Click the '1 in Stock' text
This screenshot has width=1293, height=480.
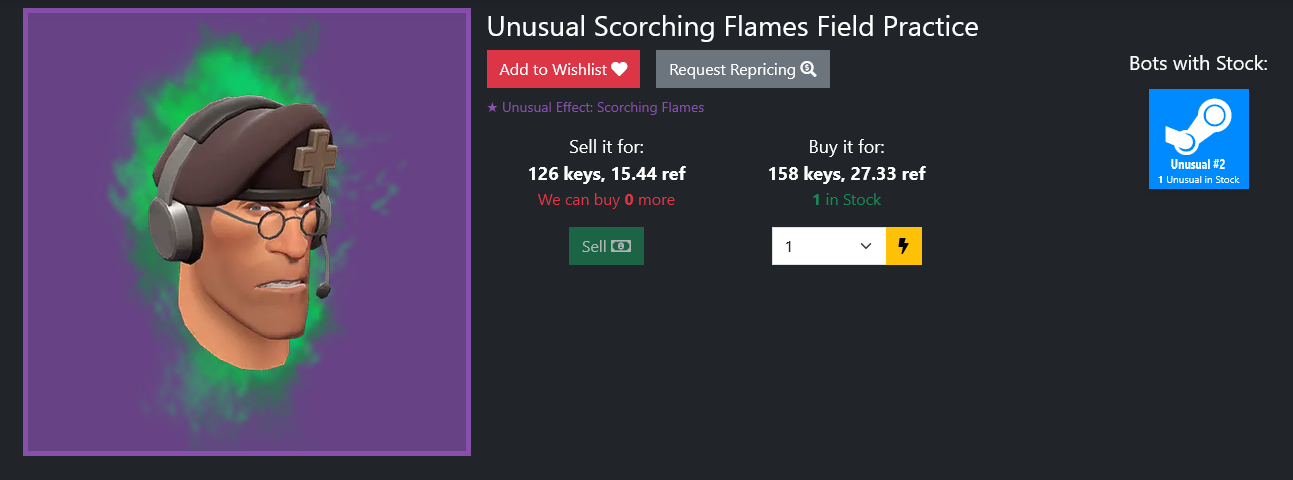coord(847,200)
